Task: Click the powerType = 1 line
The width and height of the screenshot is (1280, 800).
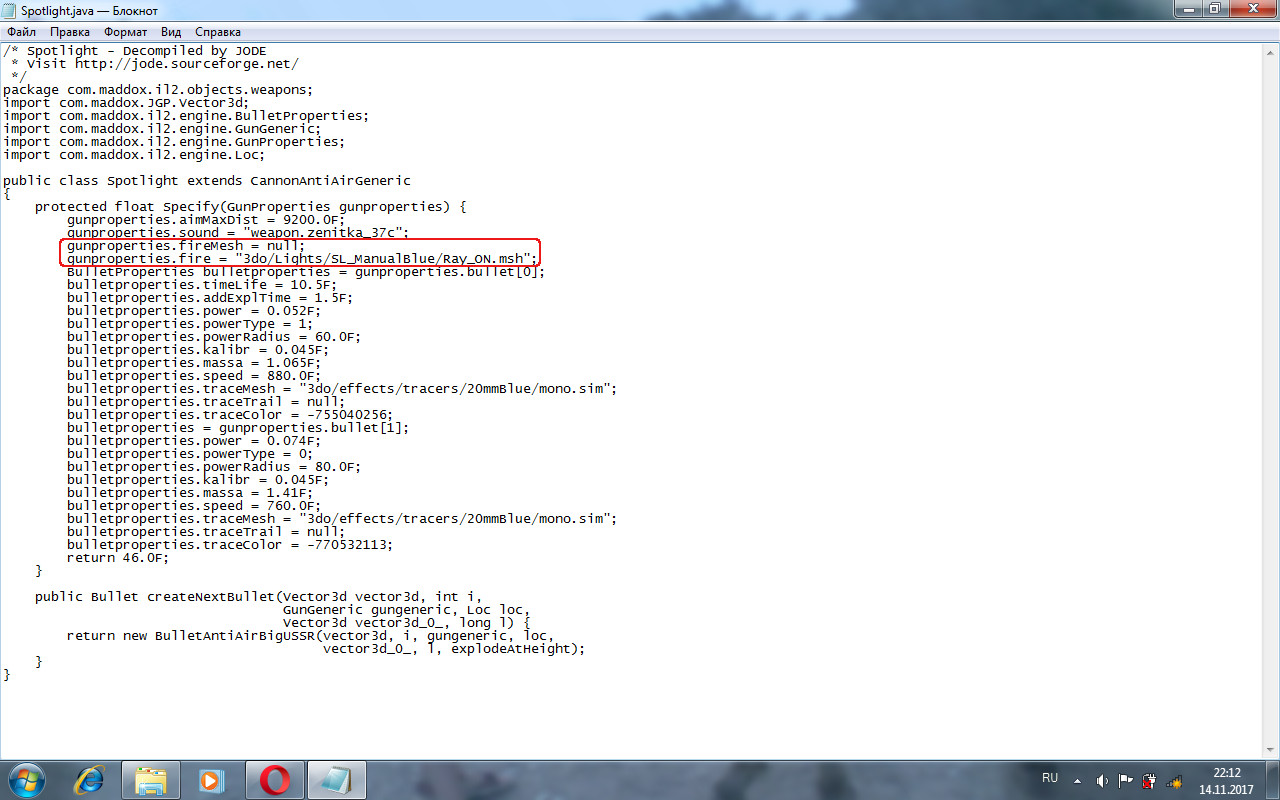Action: coord(190,324)
